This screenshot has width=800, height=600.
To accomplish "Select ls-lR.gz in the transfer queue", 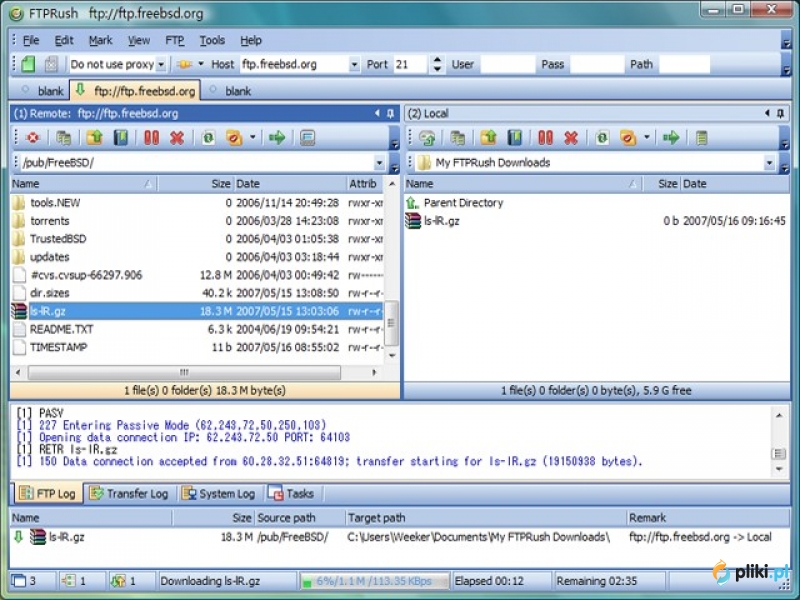I will coord(400,537).
